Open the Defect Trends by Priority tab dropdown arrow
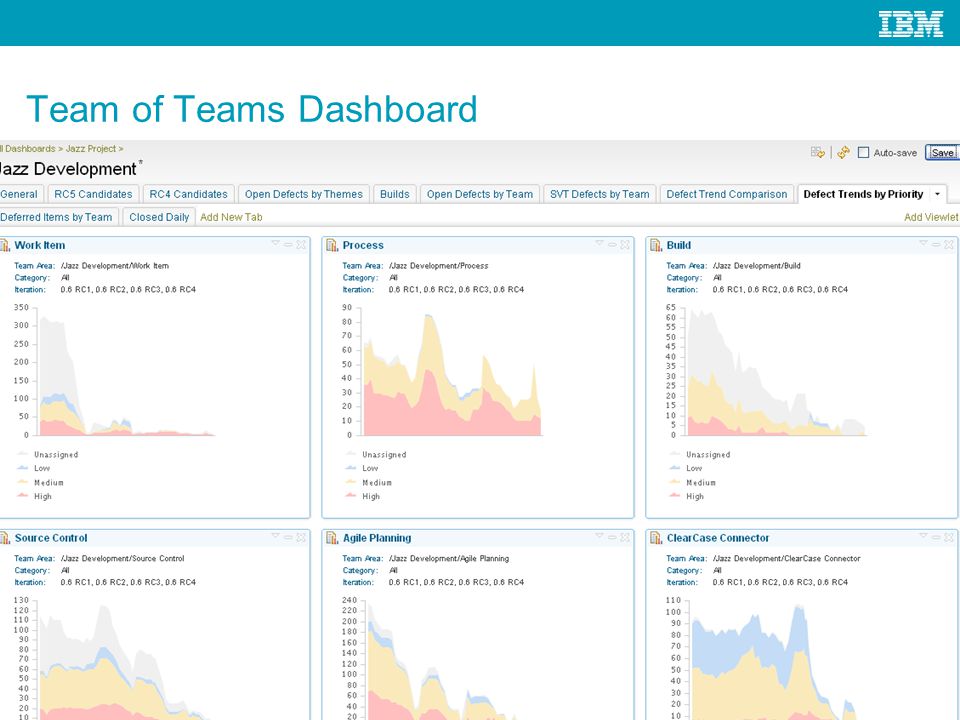960x720 pixels. (937, 194)
